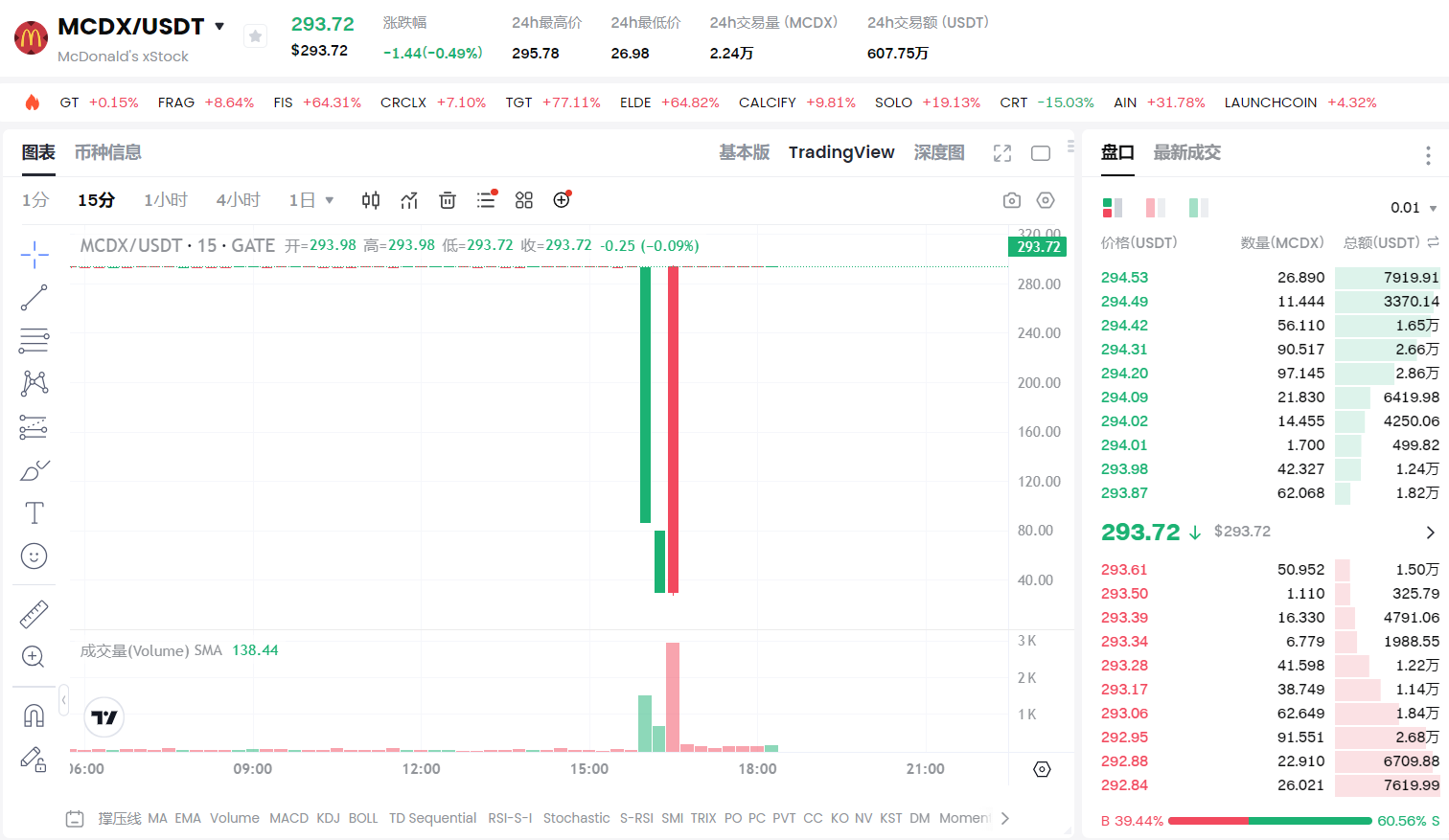Screen dimensions: 1449x840
Task: Pick the Text annotation tool
Action: [34, 513]
